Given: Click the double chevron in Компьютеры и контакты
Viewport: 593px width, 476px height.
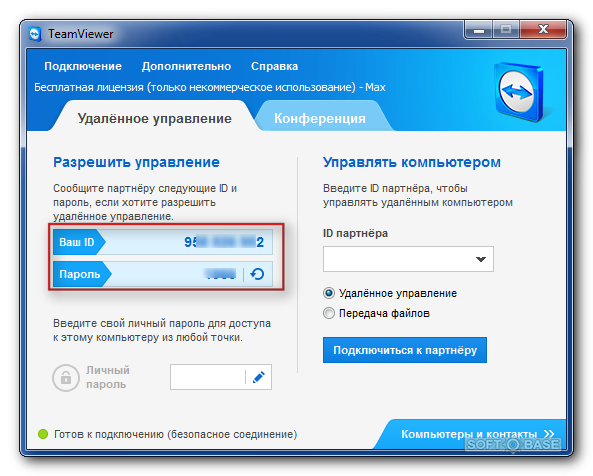Looking at the screenshot, I should tap(549, 434).
